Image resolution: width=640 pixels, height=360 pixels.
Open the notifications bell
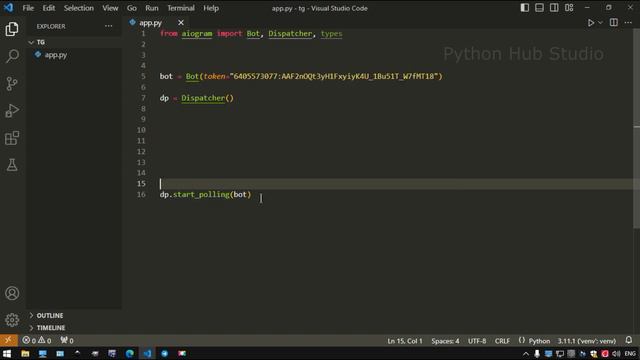pos(629,340)
